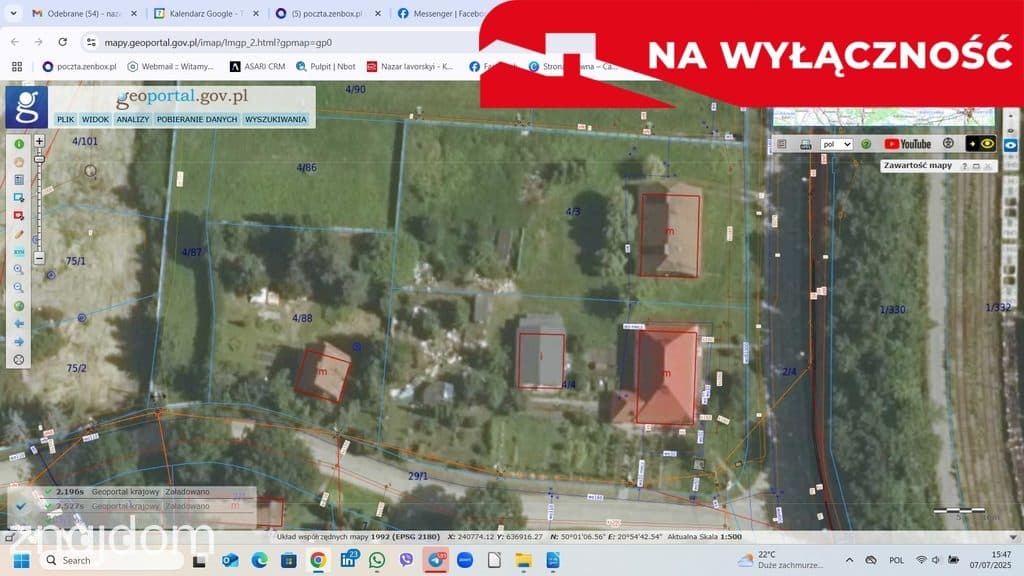This screenshot has height=576, width=1024.
Task: Open the Pulpit Nbot bookmark
Action: 325,67
